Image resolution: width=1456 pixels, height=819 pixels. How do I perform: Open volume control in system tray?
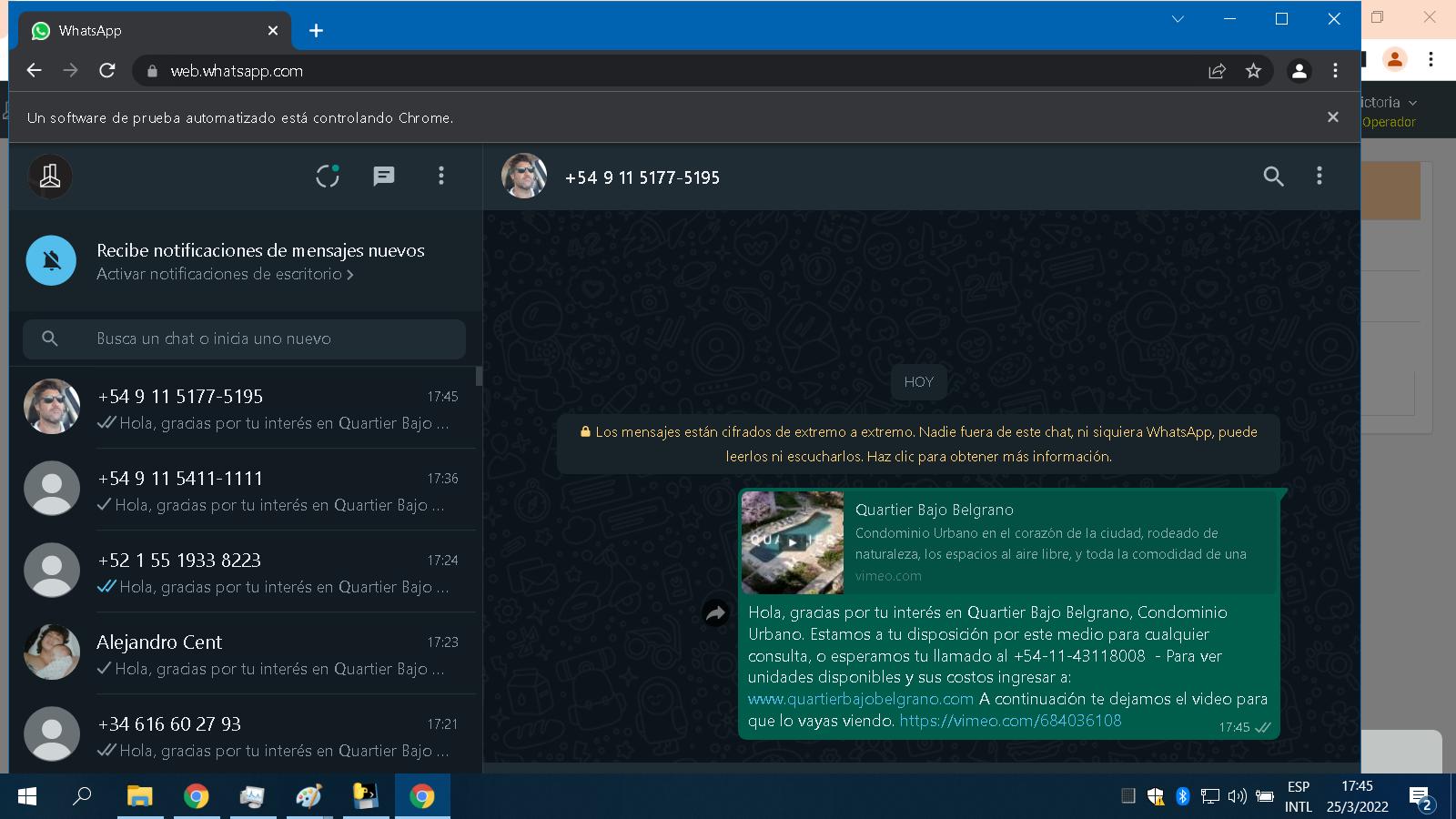[1237, 796]
